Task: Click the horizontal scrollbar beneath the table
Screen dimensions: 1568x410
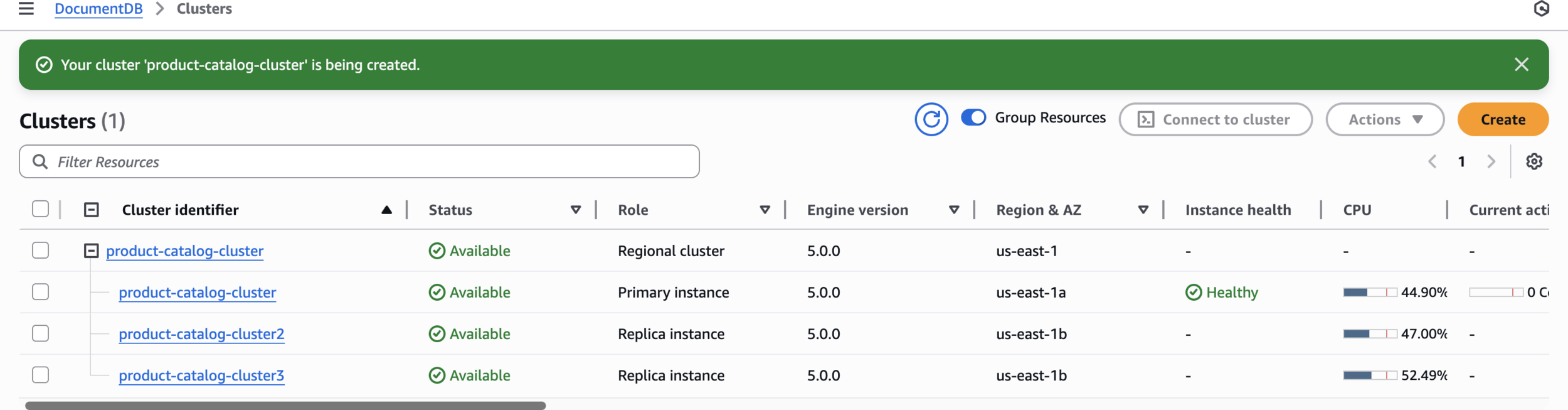Action: [285, 406]
